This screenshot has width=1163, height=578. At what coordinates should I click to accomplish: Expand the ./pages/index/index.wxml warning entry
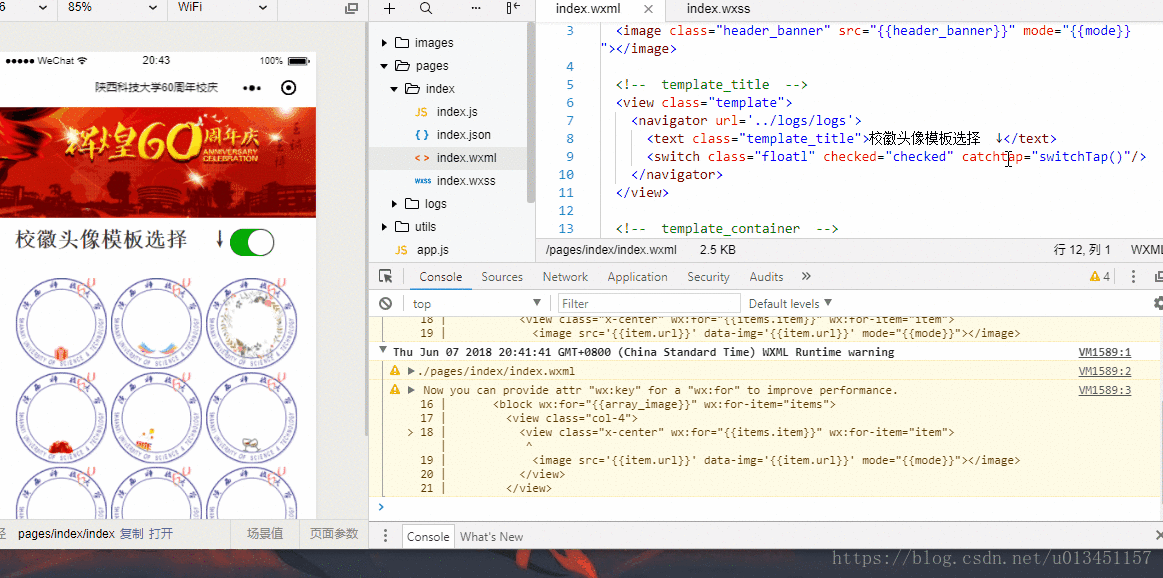(x=412, y=370)
